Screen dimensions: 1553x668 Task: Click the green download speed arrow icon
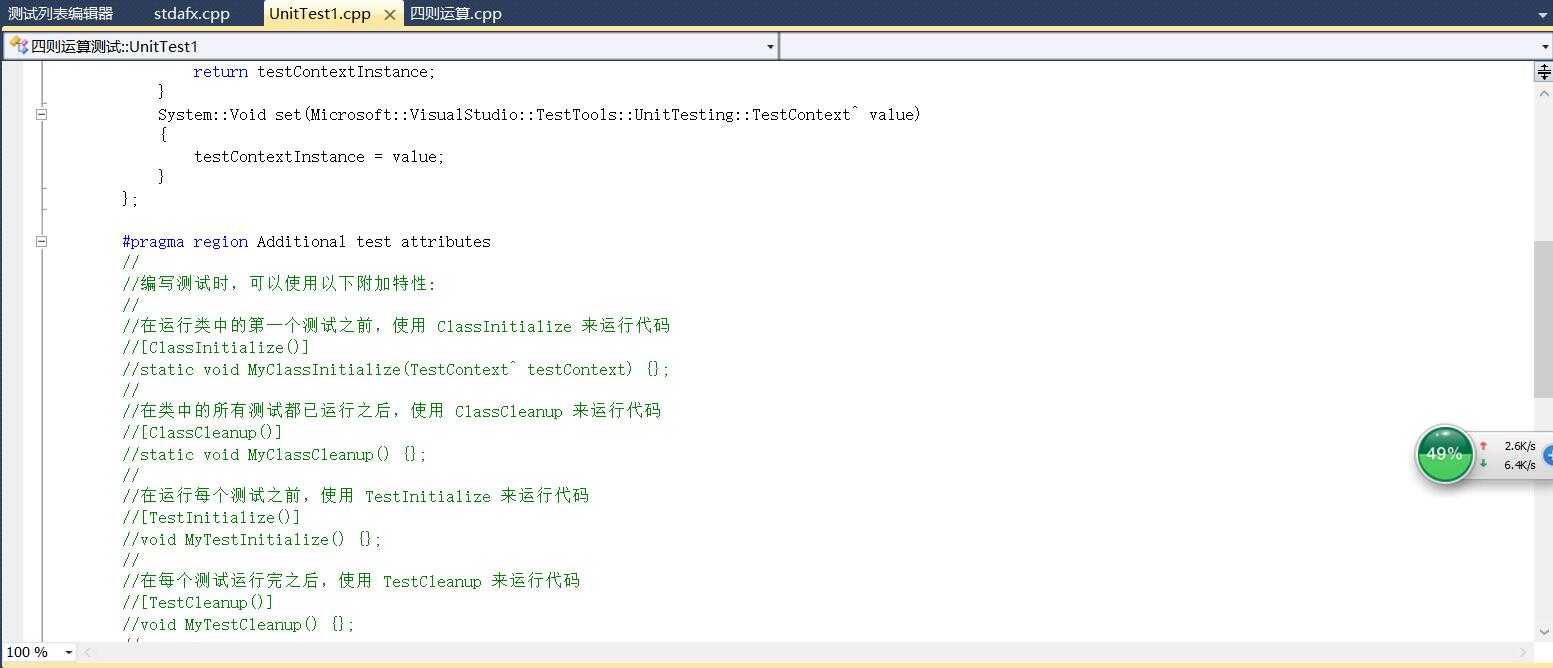[1484, 464]
